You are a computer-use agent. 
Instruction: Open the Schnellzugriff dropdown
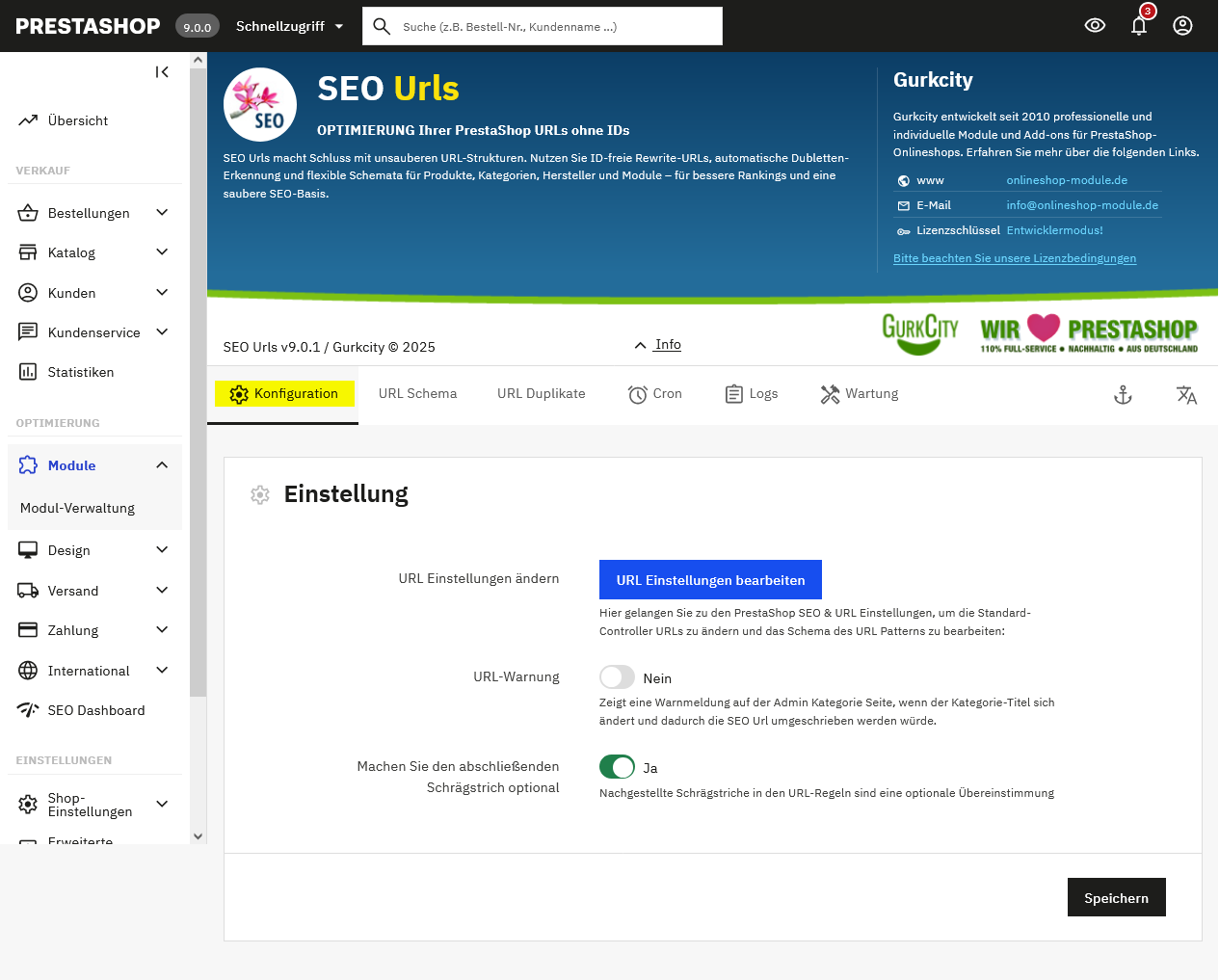coord(289,26)
